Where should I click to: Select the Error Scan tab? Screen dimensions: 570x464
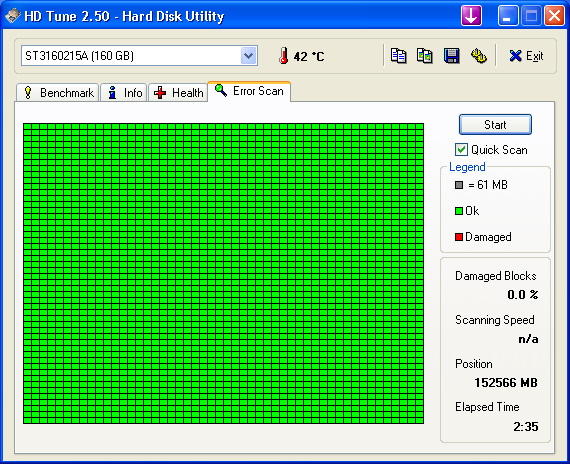tap(249, 91)
